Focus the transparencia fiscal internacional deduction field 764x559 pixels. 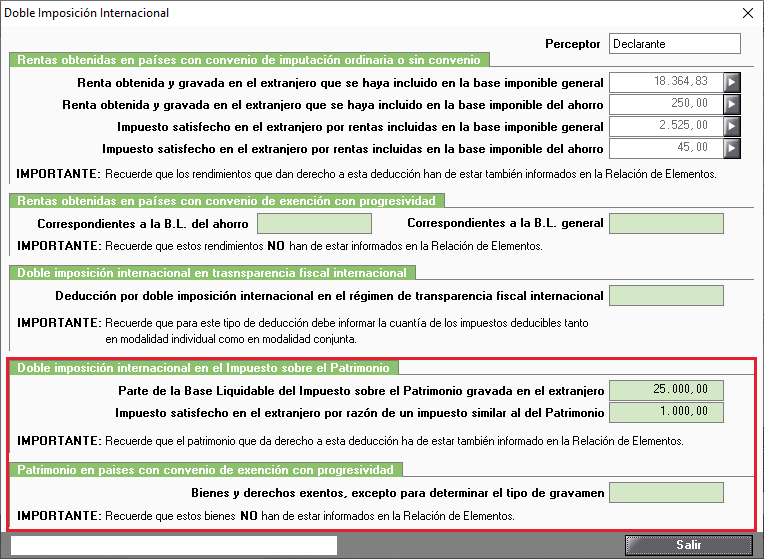pos(666,295)
